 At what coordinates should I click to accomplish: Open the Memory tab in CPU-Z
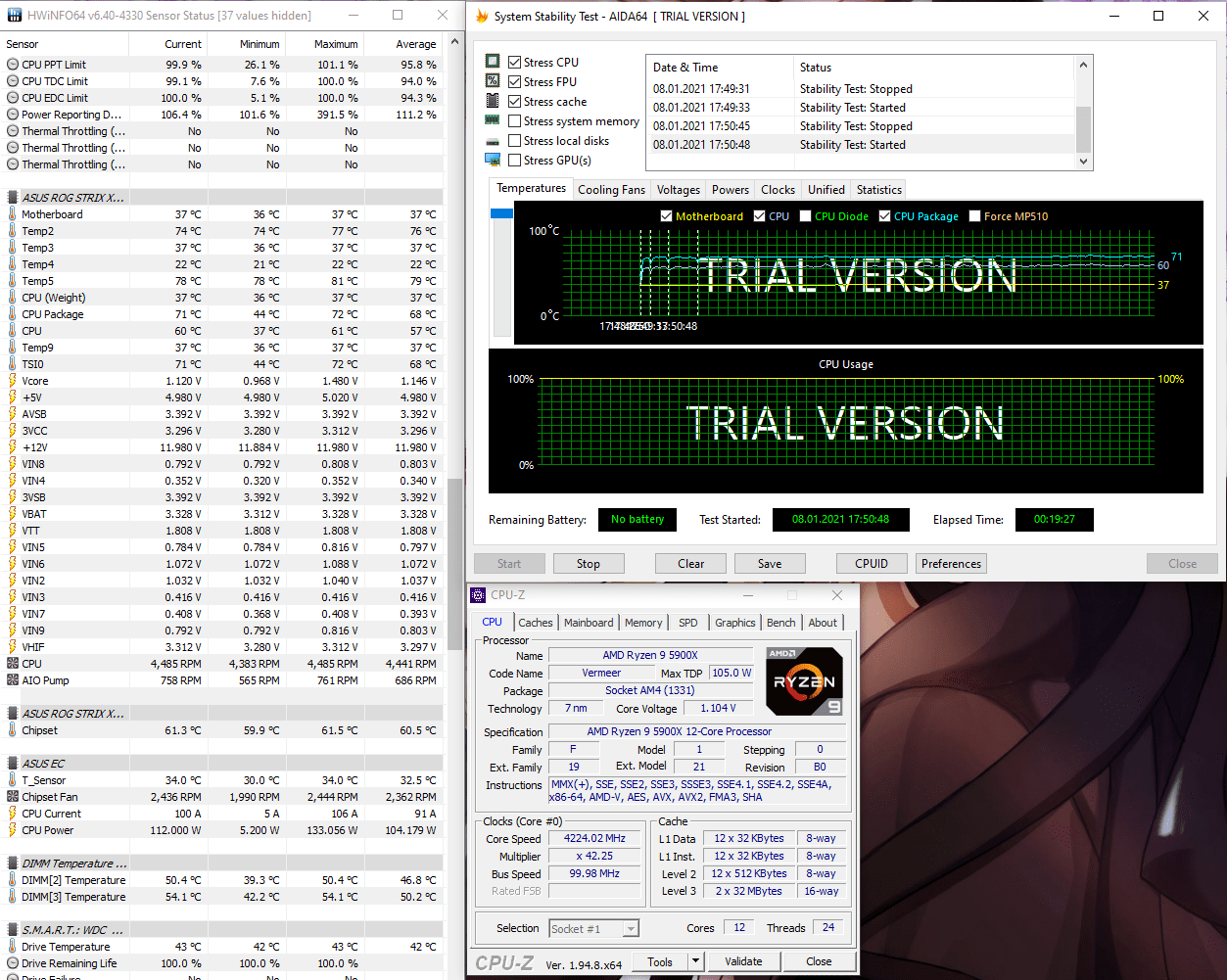(x=643, y=623)
